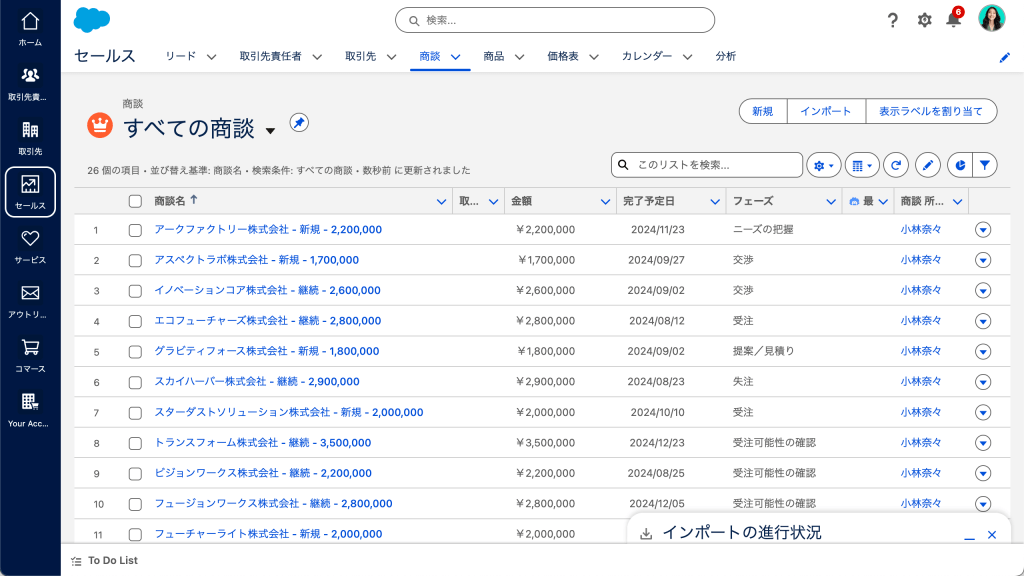Select the セールス sales sidebar icon
1024x576 pixels.
tap(30, 192)
